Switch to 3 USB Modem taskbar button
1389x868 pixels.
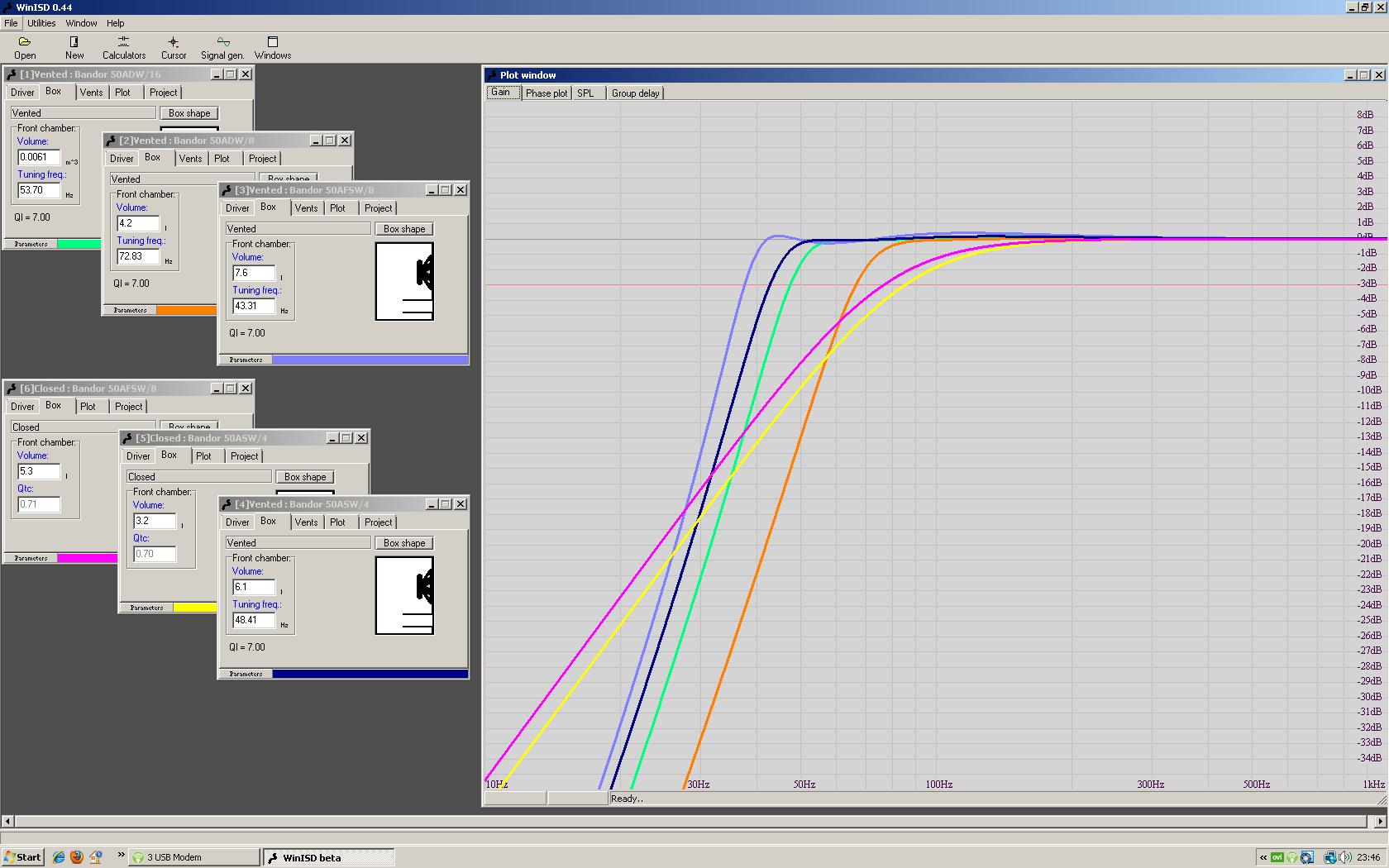point(194,857)
